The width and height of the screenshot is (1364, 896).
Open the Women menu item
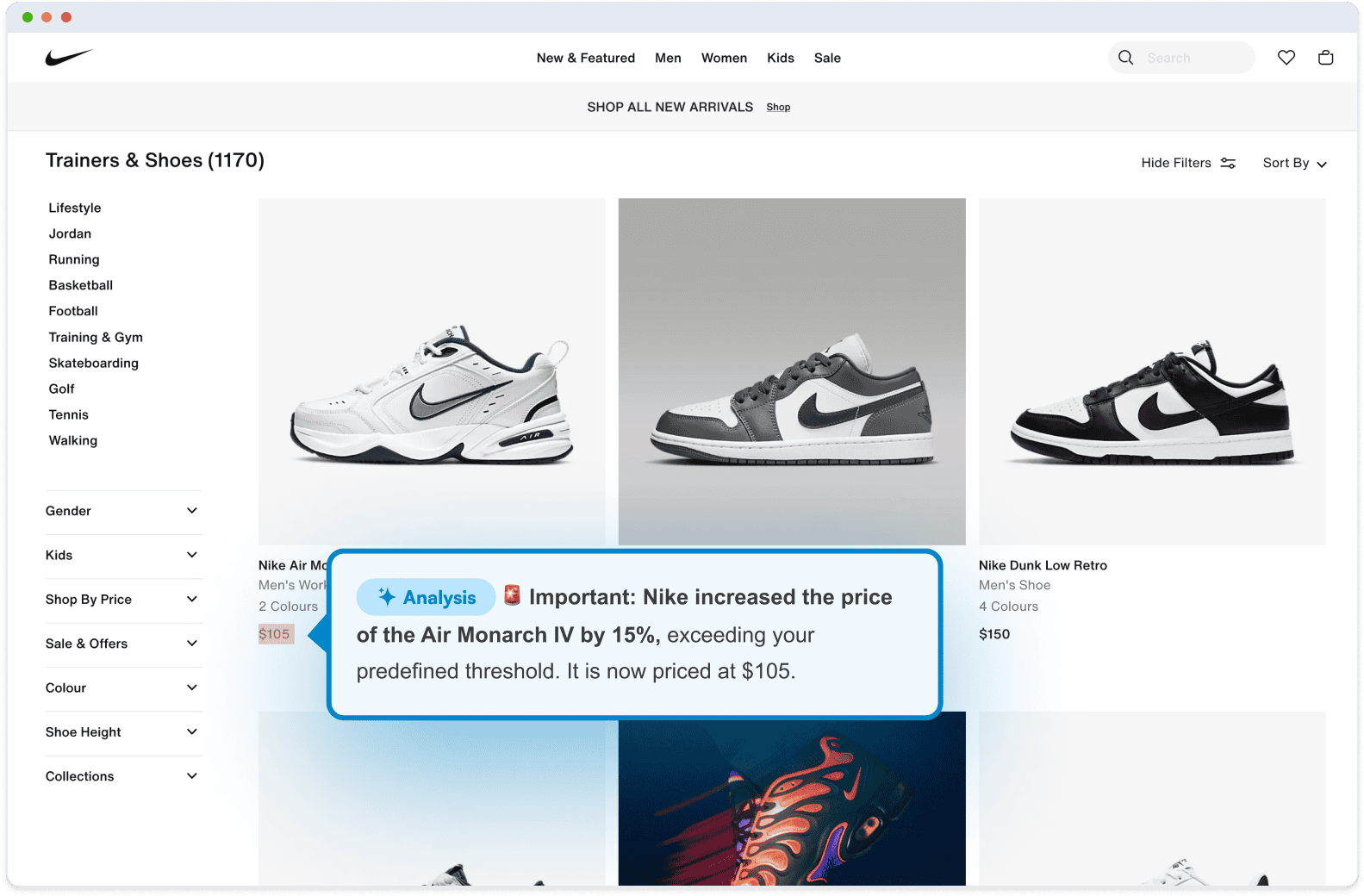[724, 58]
